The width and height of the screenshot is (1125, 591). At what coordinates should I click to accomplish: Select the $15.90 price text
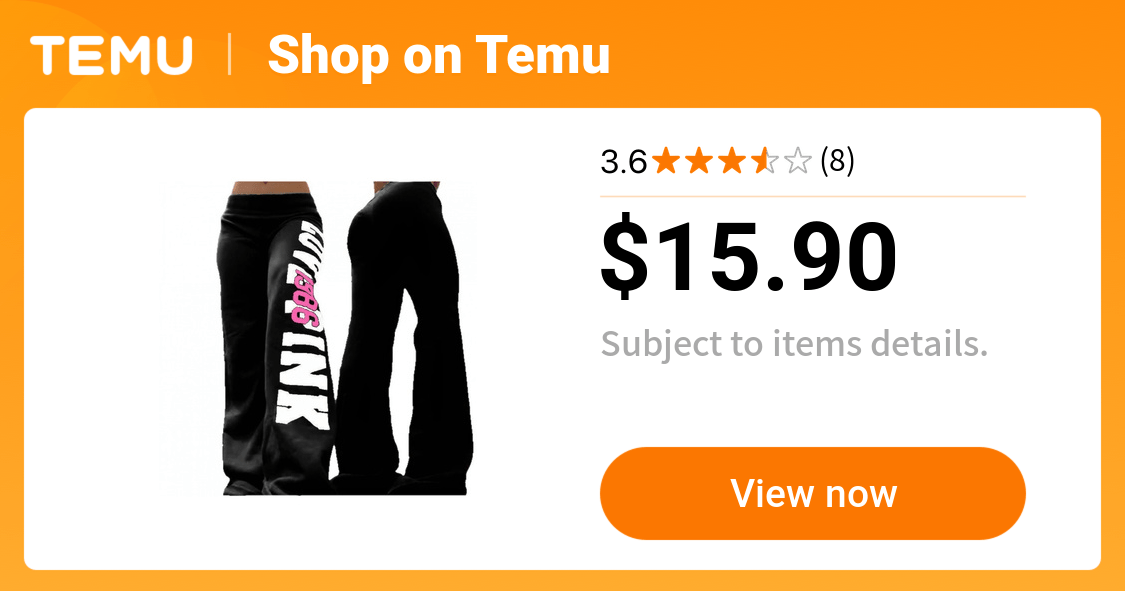pos(748,257)
